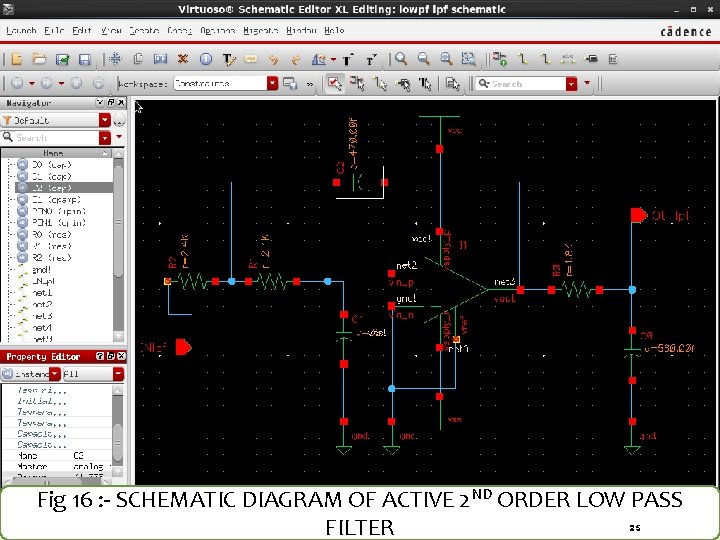
Task: Click the red Delete X icon
Action: (183, 59)
